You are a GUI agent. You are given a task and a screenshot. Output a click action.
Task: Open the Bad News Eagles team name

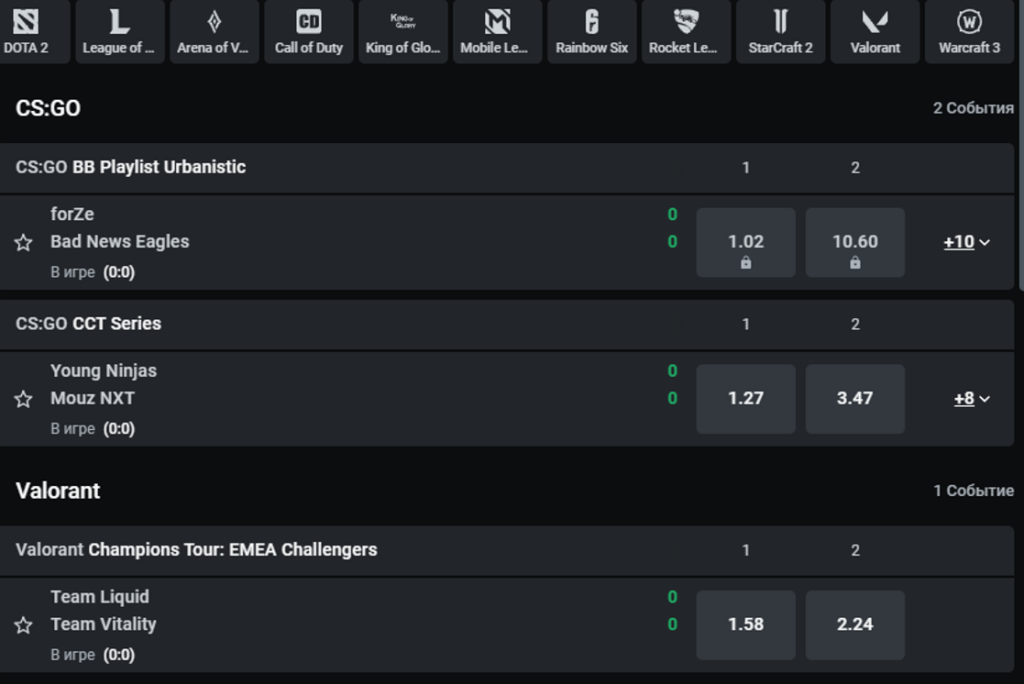(120, 242)
